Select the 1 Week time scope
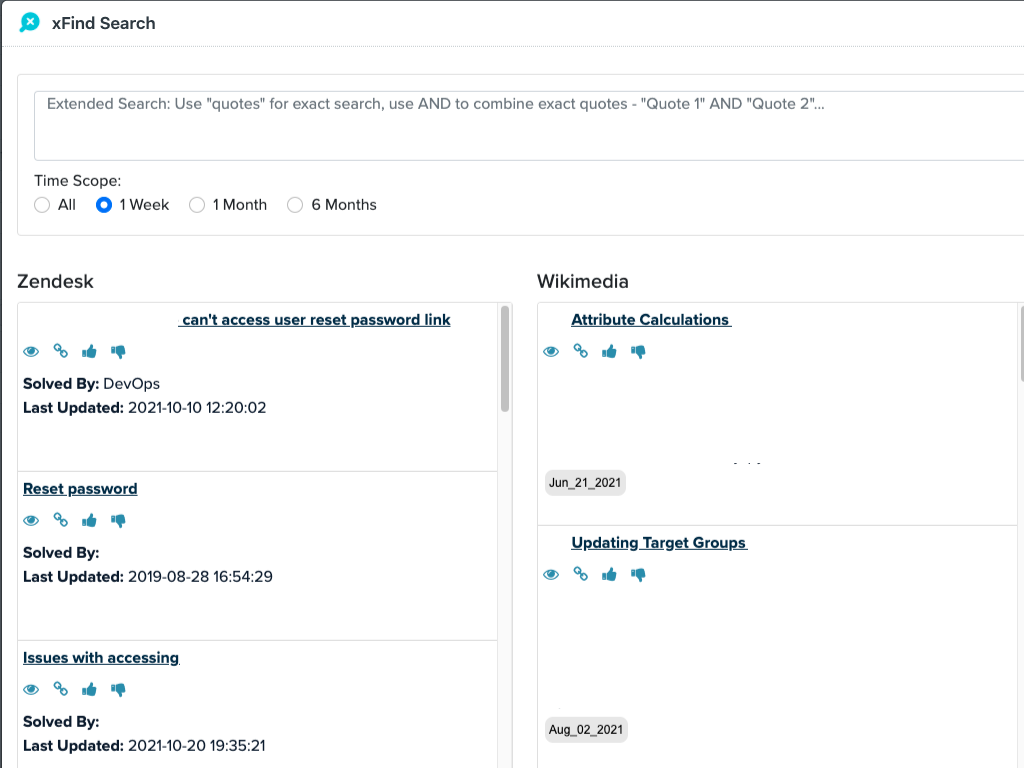Viewport: 1024px width, 768px height. pos(104,205)
